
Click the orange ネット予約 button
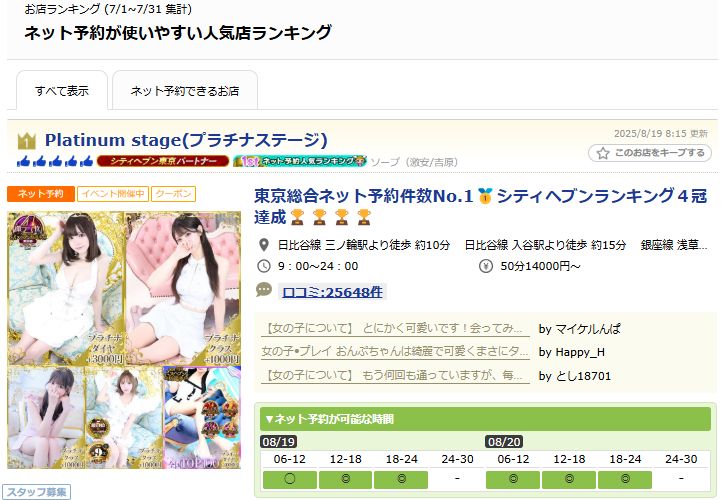tap(41, 194)
